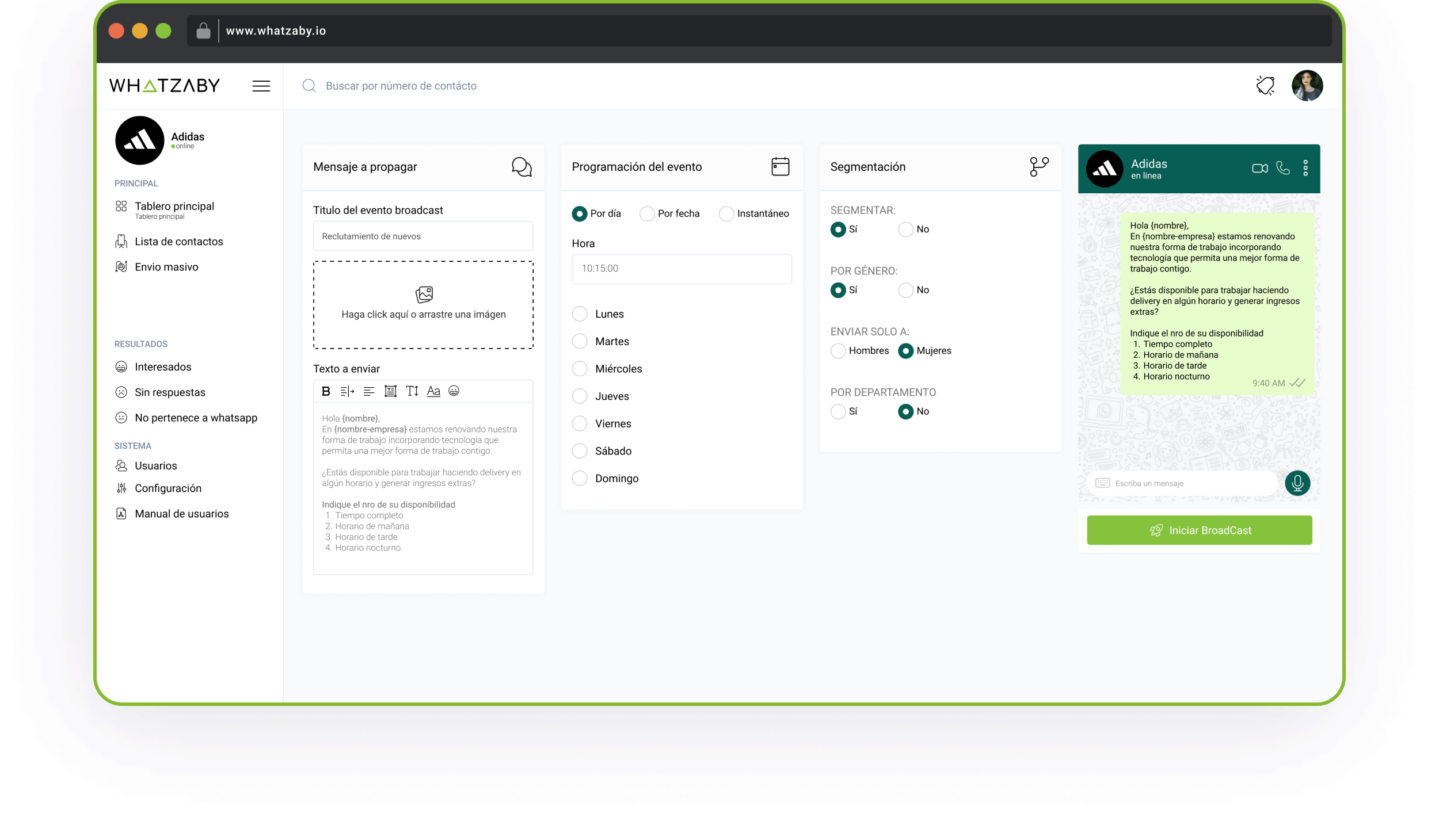Click the calendar icon in Programación del evento

780,167
